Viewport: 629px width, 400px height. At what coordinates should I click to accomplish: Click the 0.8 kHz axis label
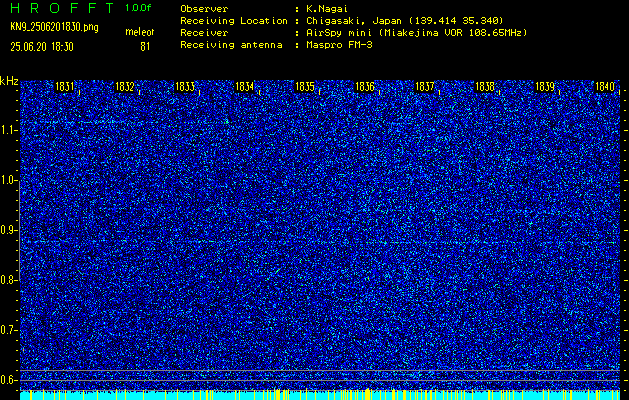coord(8,280)
